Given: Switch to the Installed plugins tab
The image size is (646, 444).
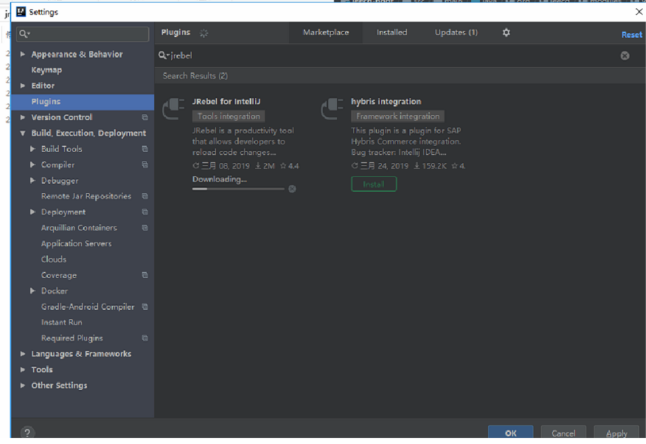Looking at the screenshot, I should (x=391, y=33).
